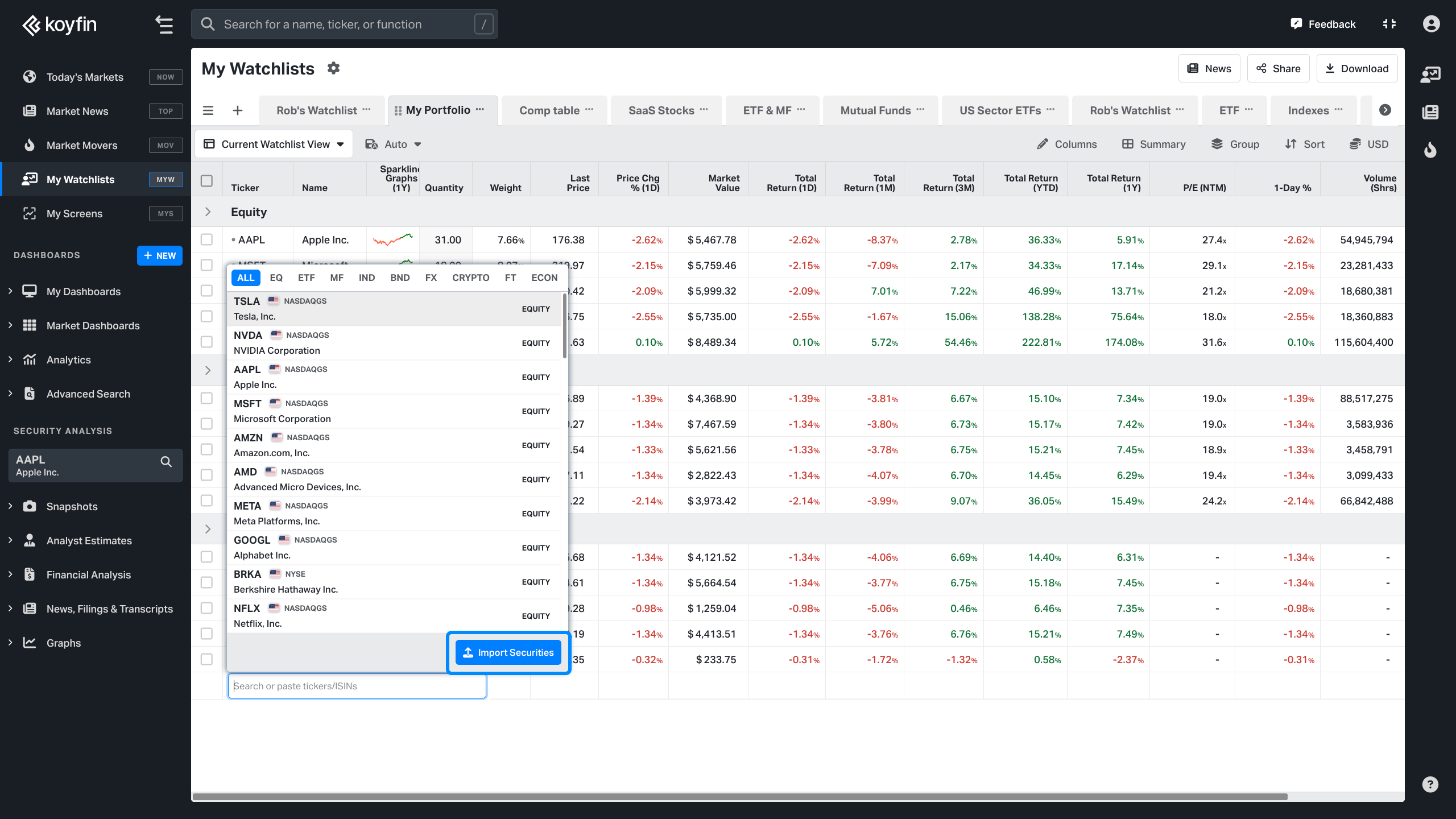
Task: Expand My Dashboards in the sidebar
Action: 10,291
